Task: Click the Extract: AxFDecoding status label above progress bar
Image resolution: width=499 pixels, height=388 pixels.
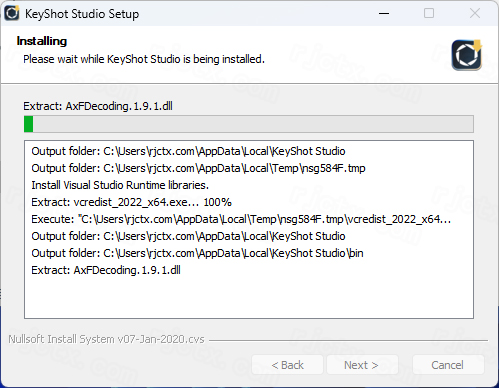Action: click(x=98, y=106)
